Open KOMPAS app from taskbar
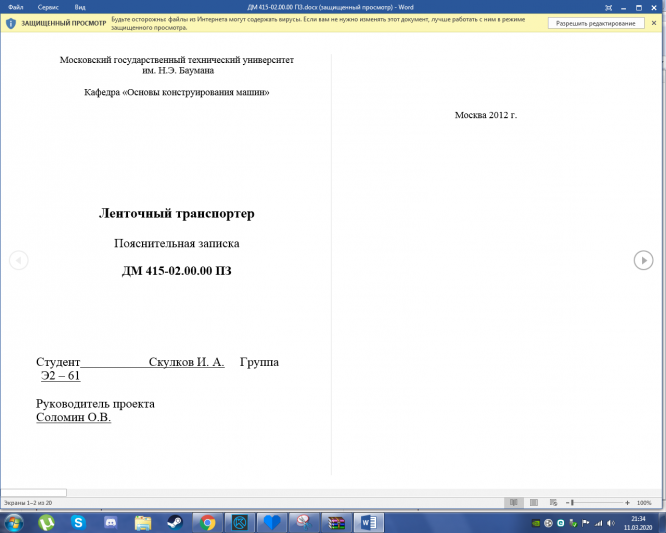The height and width of the screenshot is (533, 666). click(x=240, y=522)
